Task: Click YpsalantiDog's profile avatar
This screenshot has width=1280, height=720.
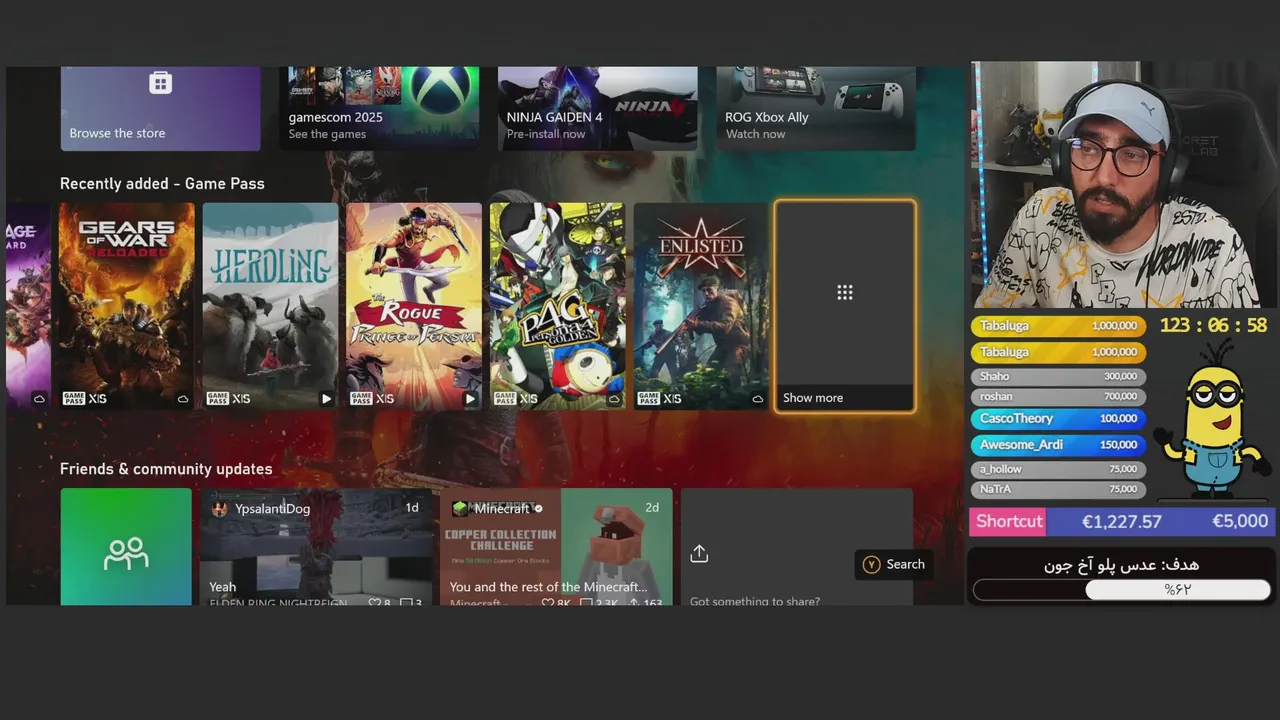Action: (x=219, y=509)
